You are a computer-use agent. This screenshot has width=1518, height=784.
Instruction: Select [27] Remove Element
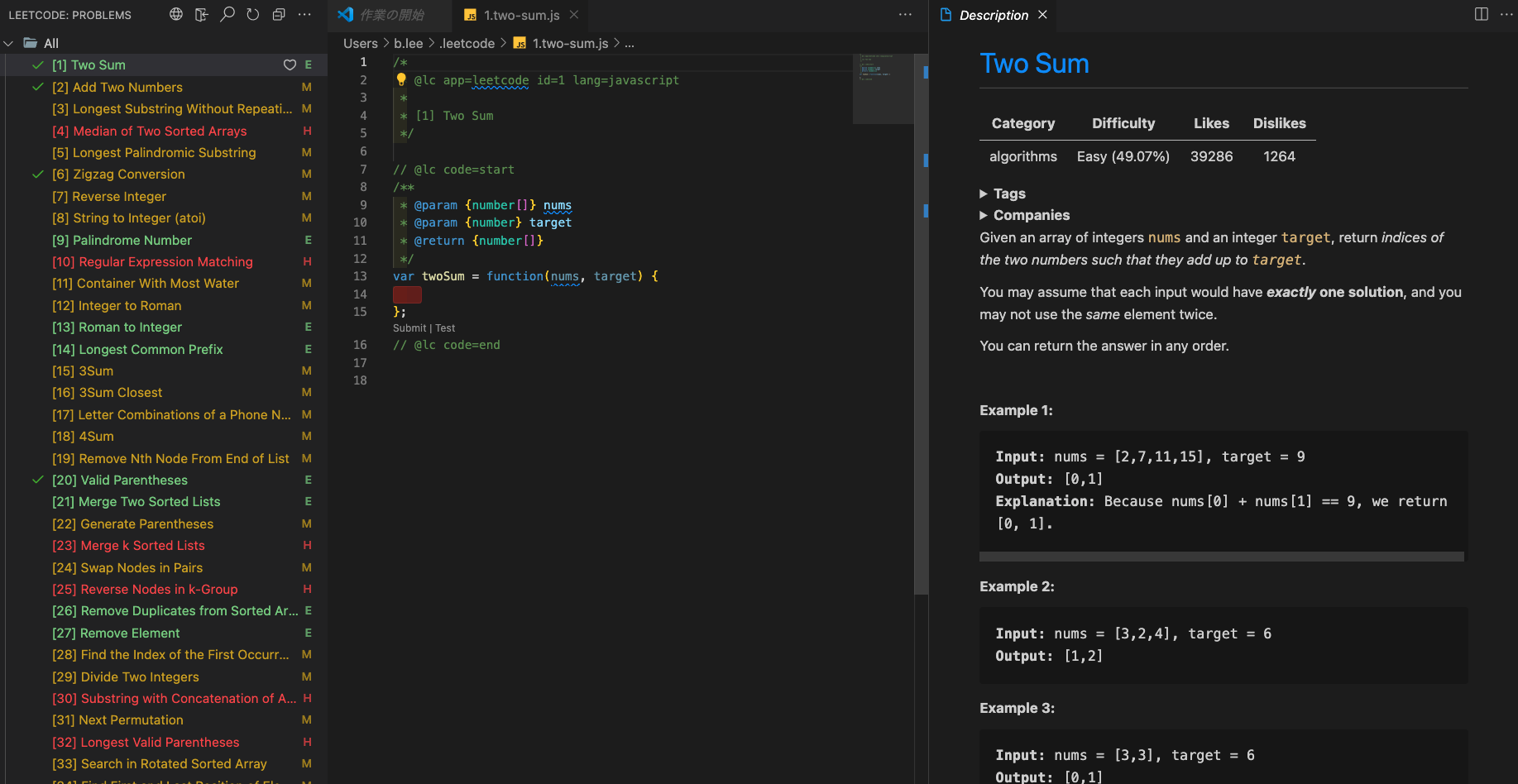coord(165,633)
